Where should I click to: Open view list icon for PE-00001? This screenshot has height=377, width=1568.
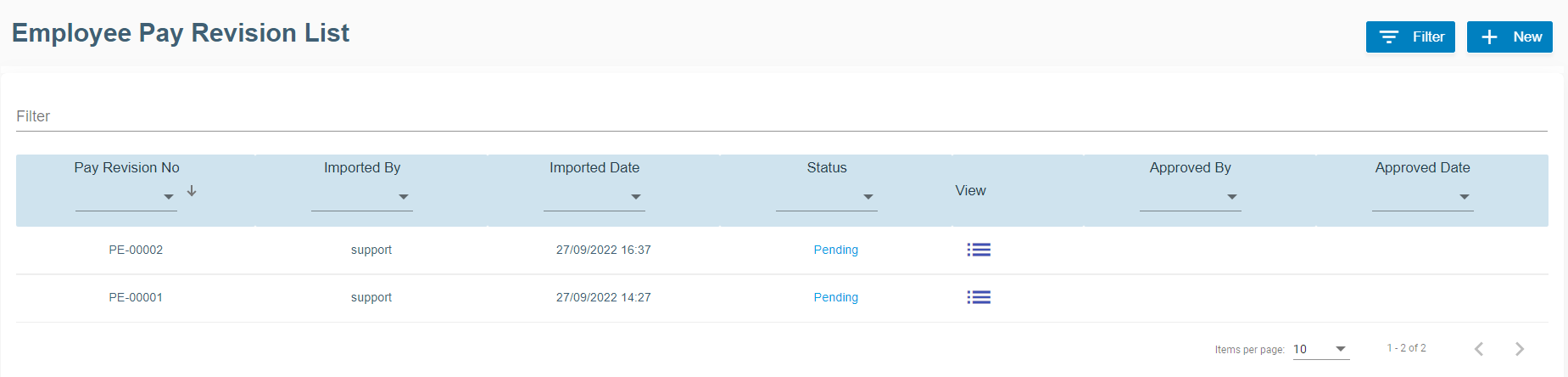(979, 297)
